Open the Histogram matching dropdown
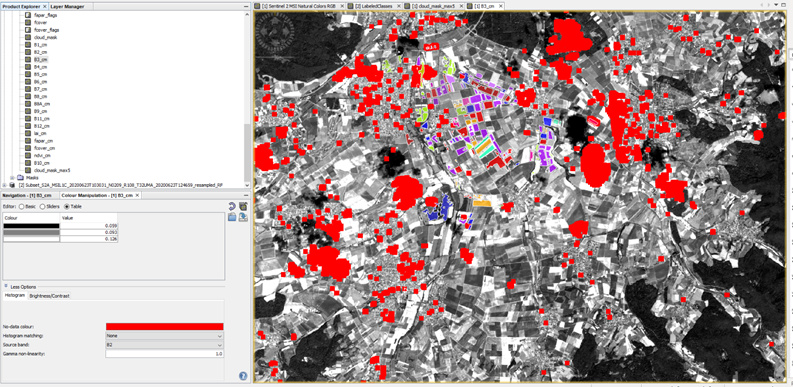This screenshot has width=793, height=387. point(164,336)
